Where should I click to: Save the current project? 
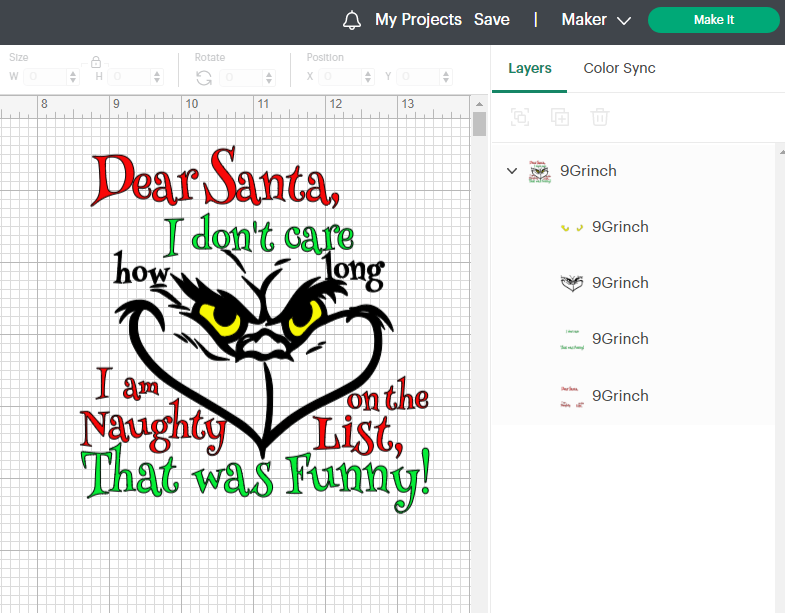492,20
